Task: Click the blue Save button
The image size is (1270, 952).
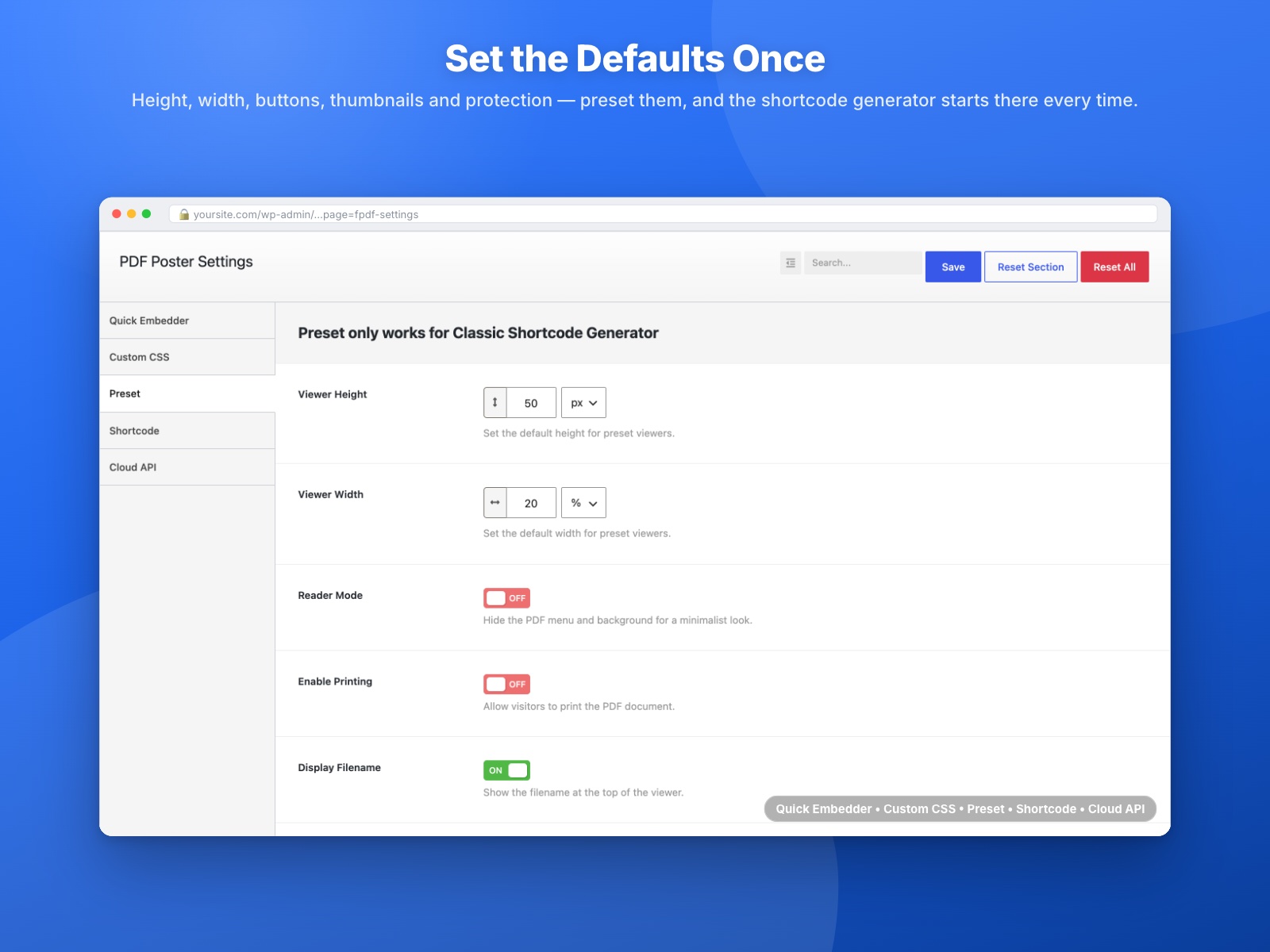Action: click(953, 267)
